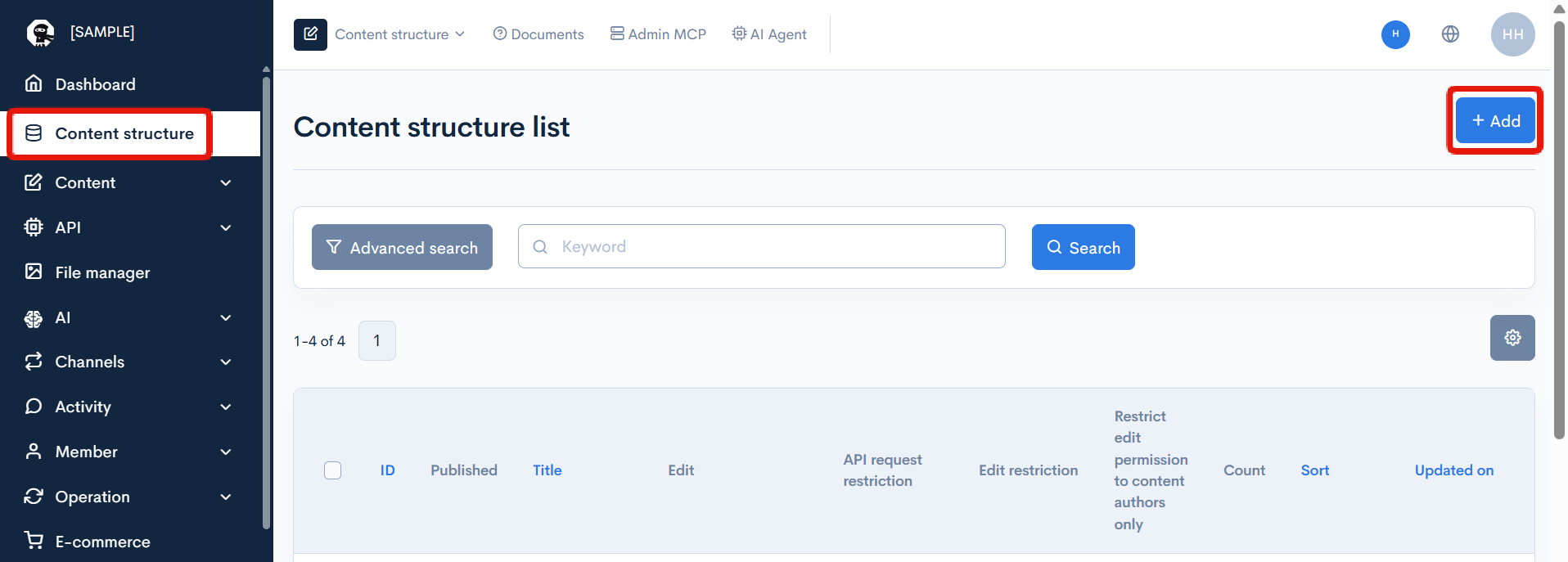Click the Advanced search button
Viewport: 1568px width, 562px height.
point(402,247)
